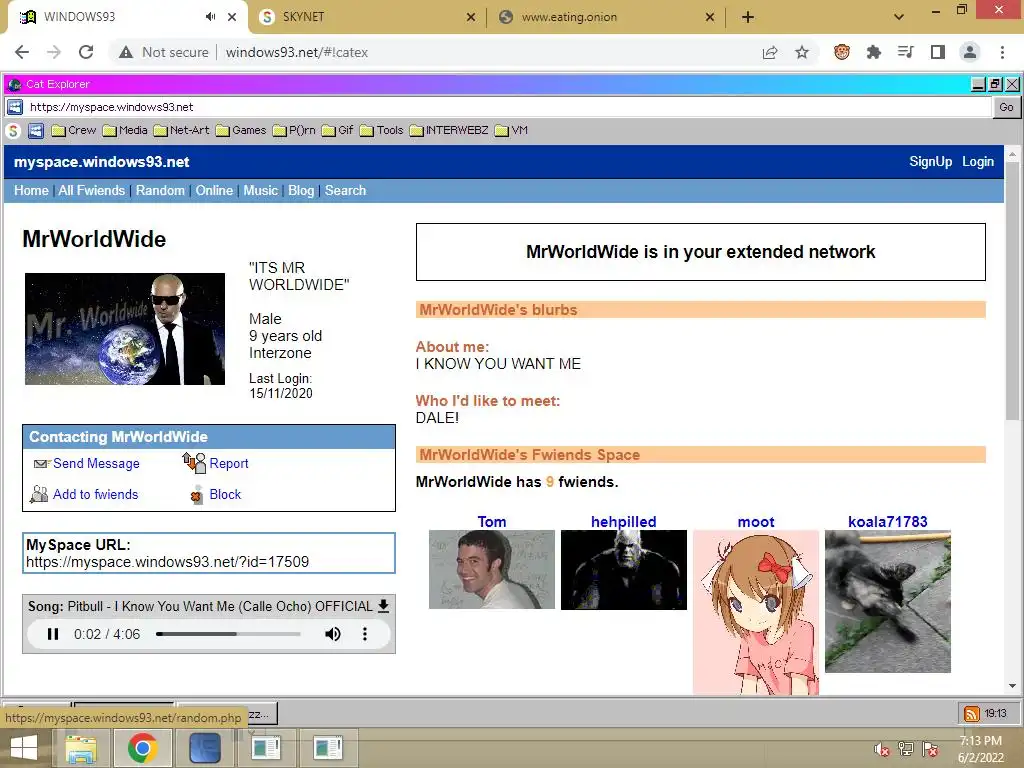Open Chrome three-dot menu
Screen dimensions: 1024x768
[1002, 52]
